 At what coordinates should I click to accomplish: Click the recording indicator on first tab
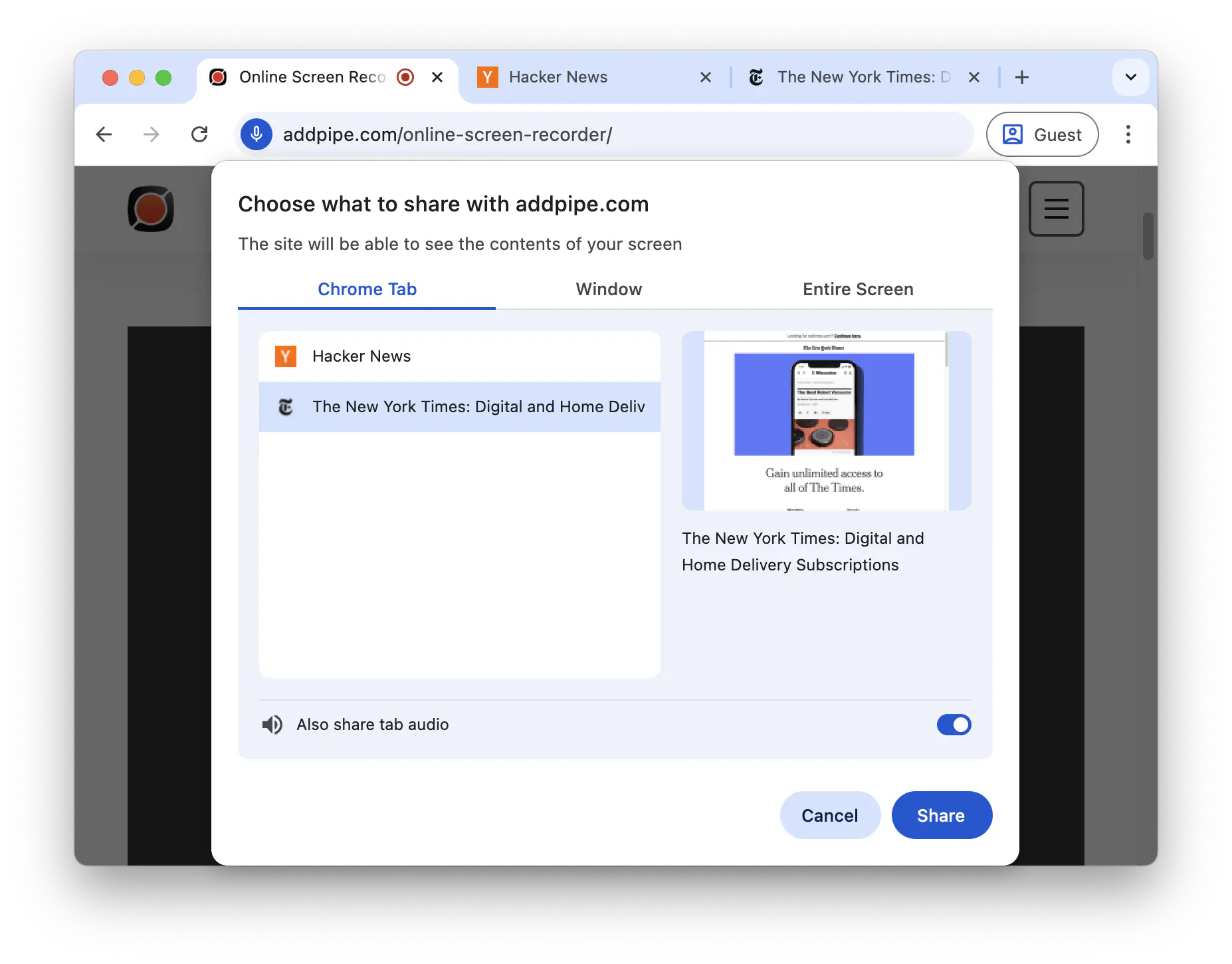(405, 77)
